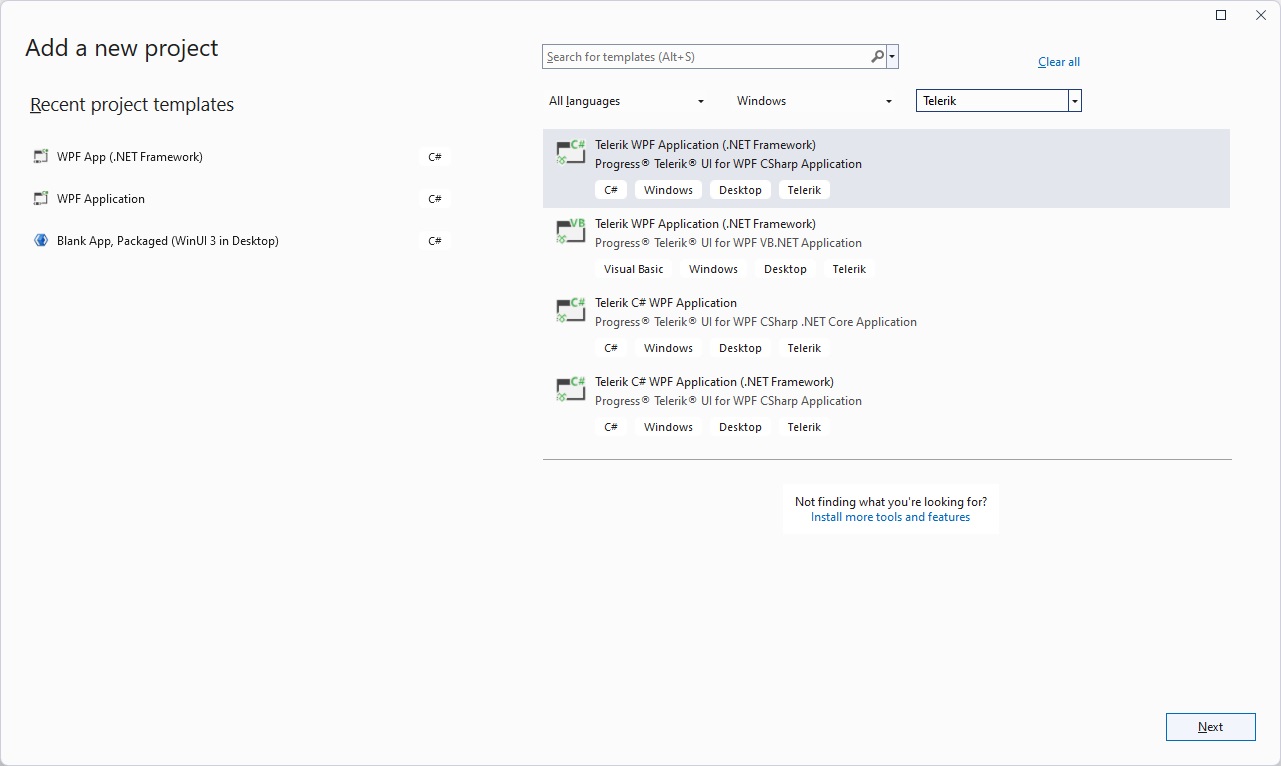The height and width of the screenshot is (766, 1281).
Task: Click the search magnifier icon
Action: click(x=875, y=56)
